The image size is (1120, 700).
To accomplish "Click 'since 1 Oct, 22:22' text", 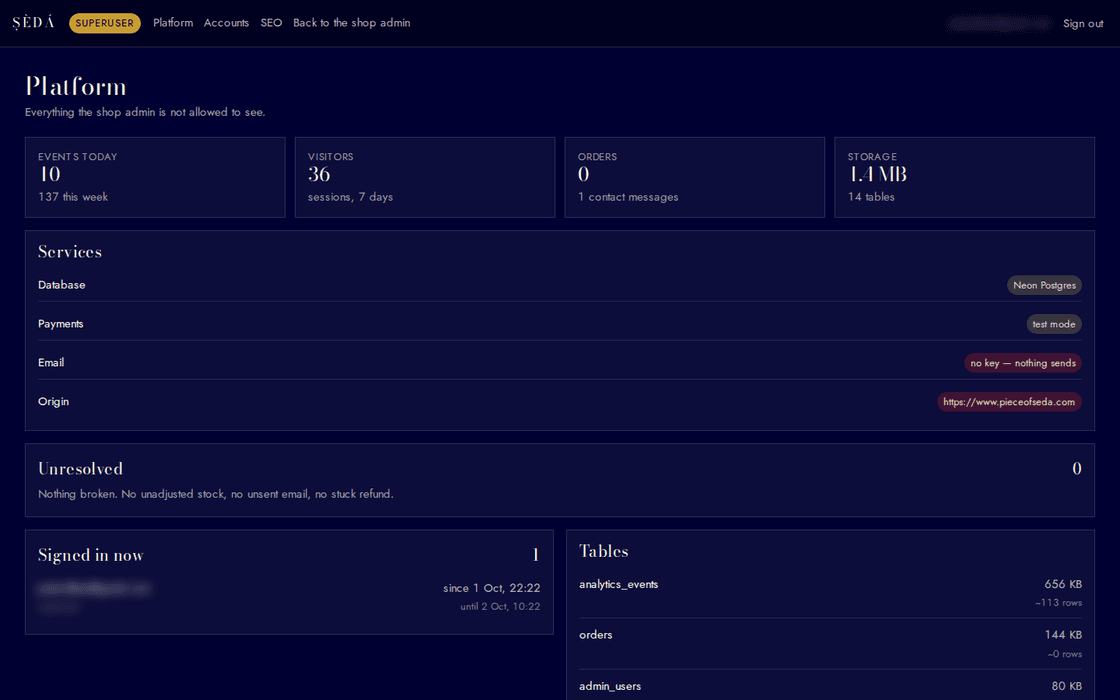I will (491, 588).
